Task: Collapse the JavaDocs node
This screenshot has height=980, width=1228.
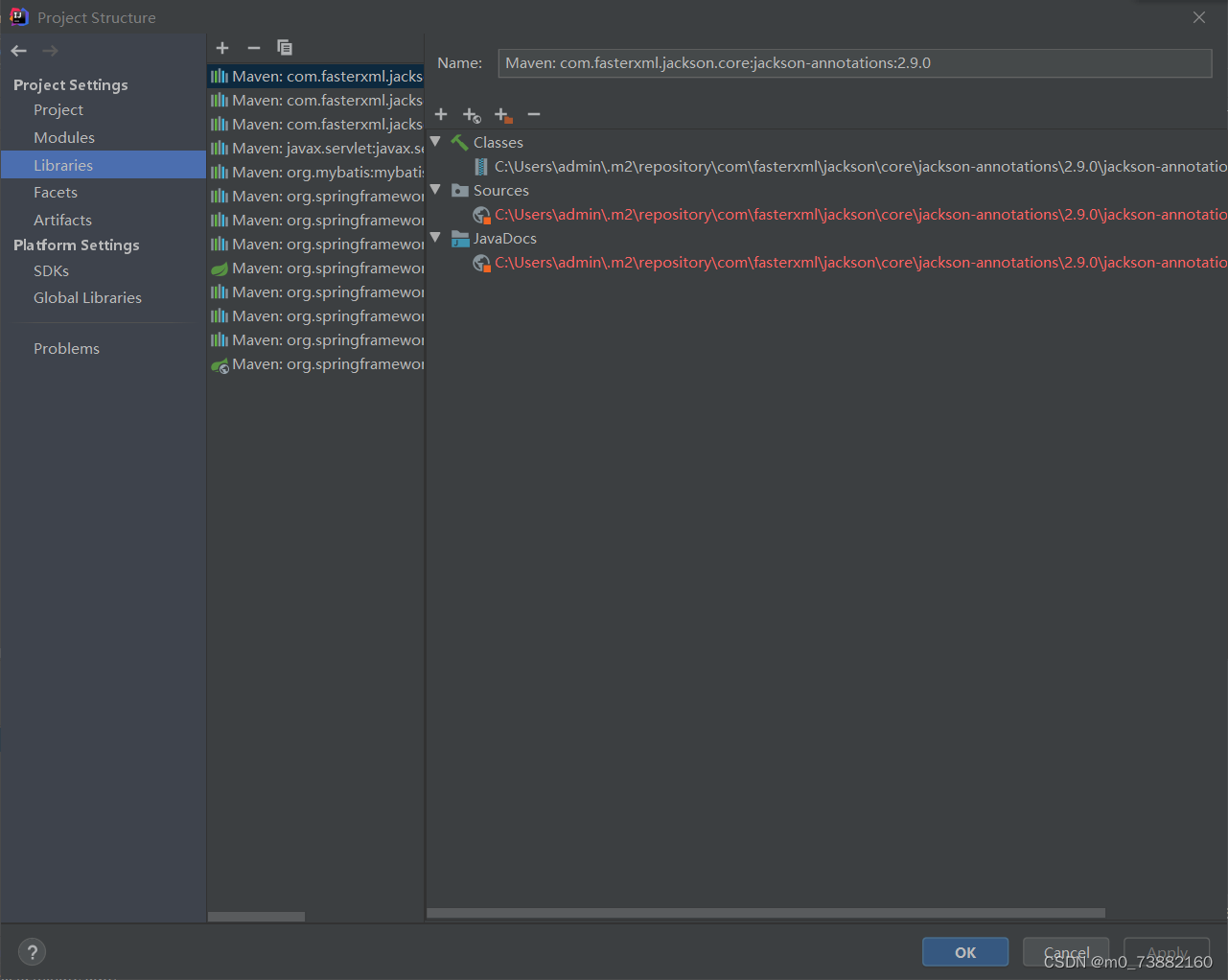Action: tap(435, 237)
